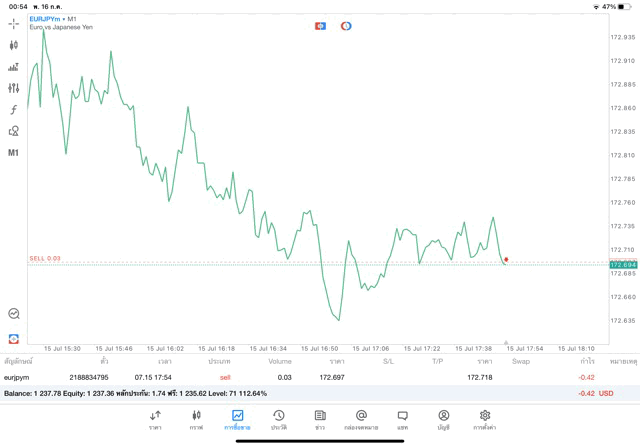
Task: Open the Chat (แชท) tab
Action: click(x=402, y=419)
